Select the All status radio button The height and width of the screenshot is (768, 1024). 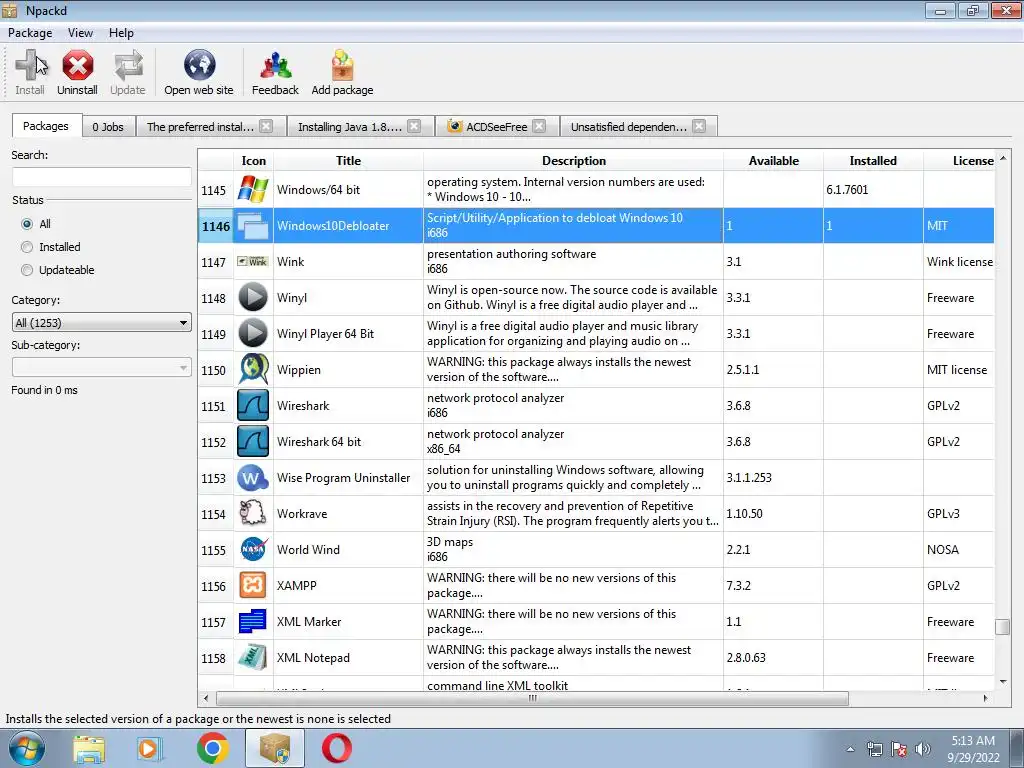click(x=27, y=224)
